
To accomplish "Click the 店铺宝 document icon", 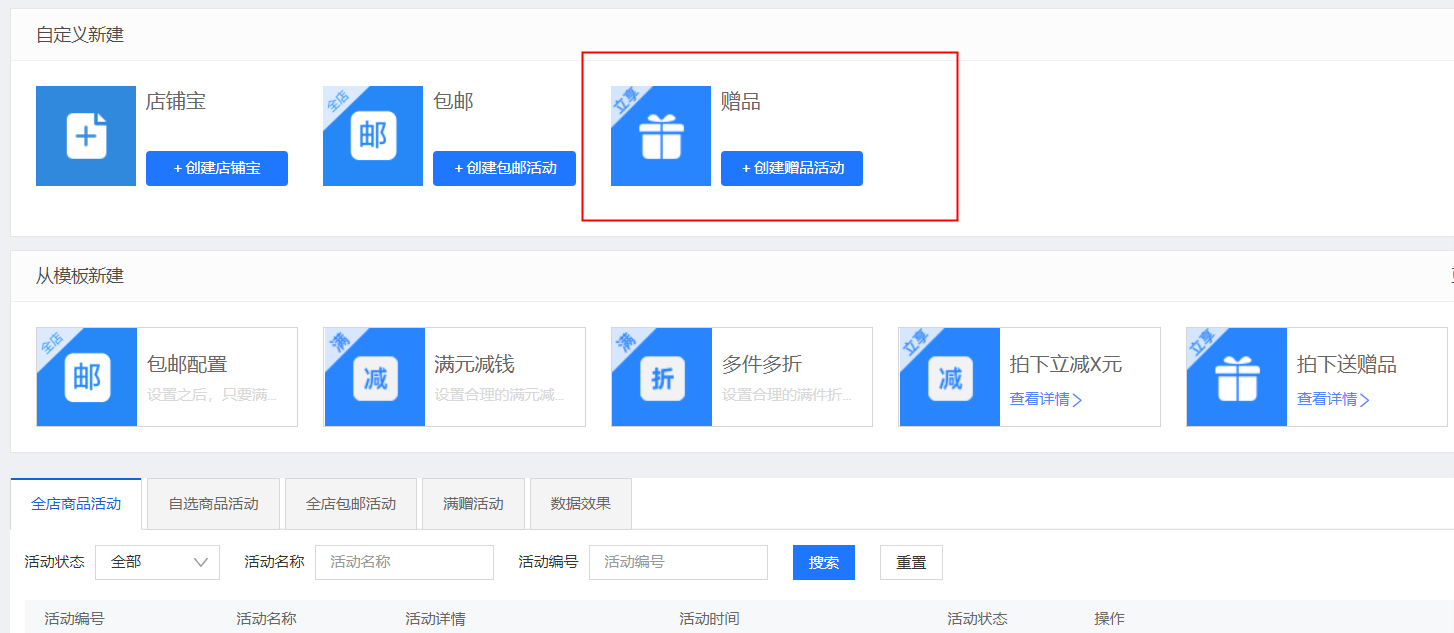I will [x=85, y=135].
